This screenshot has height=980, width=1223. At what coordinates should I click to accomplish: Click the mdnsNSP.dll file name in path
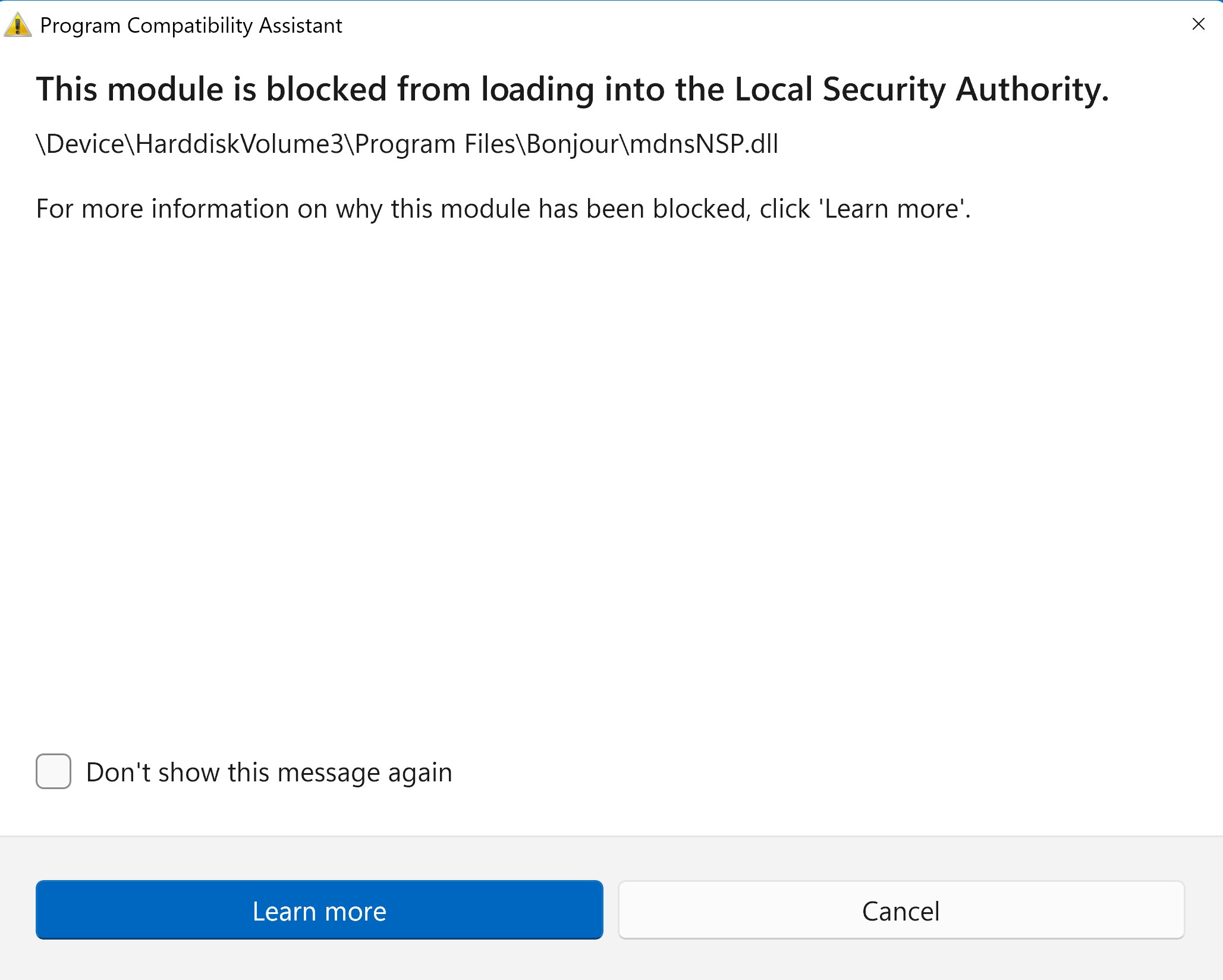point(704,144)
